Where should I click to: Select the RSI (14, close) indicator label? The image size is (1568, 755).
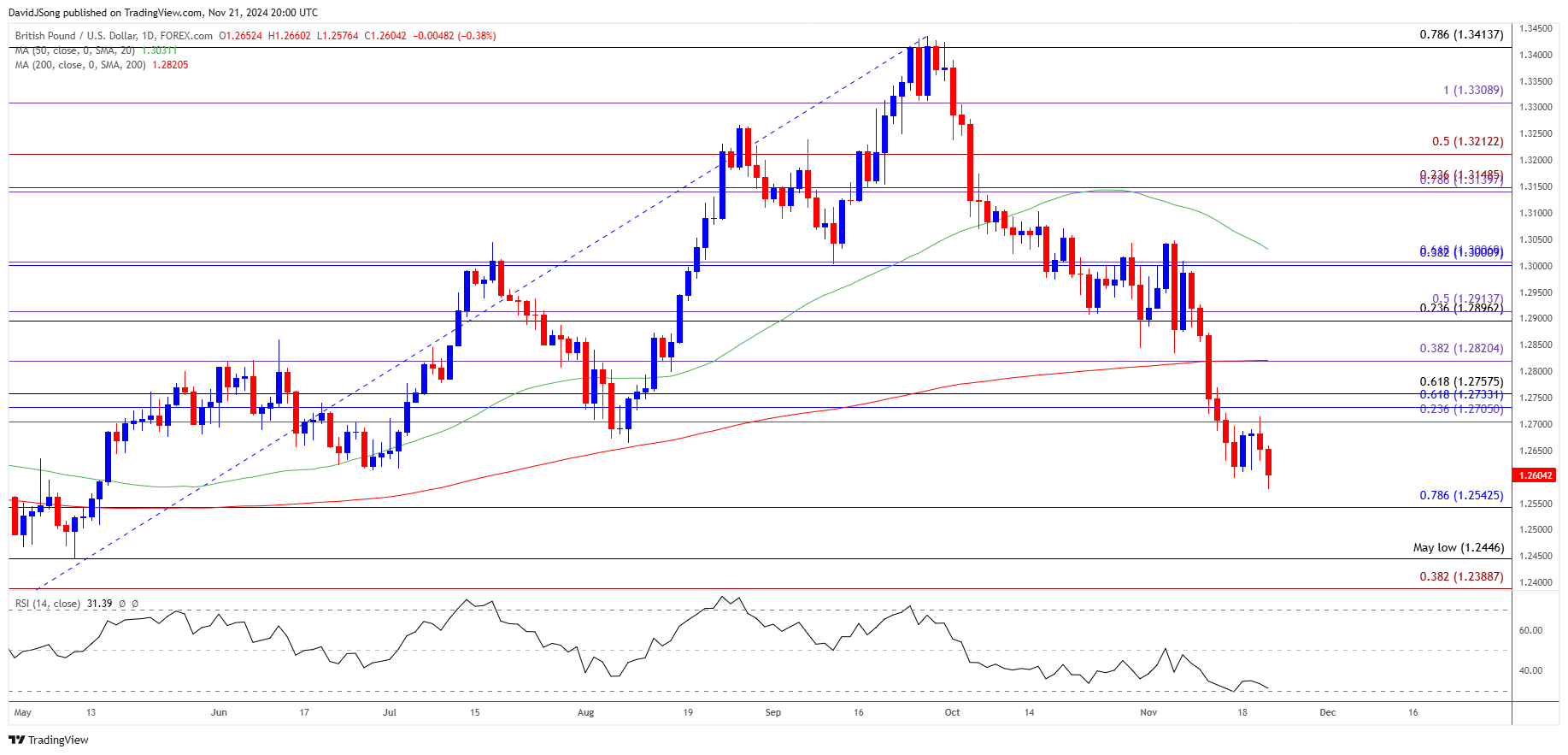click(48, 604)
